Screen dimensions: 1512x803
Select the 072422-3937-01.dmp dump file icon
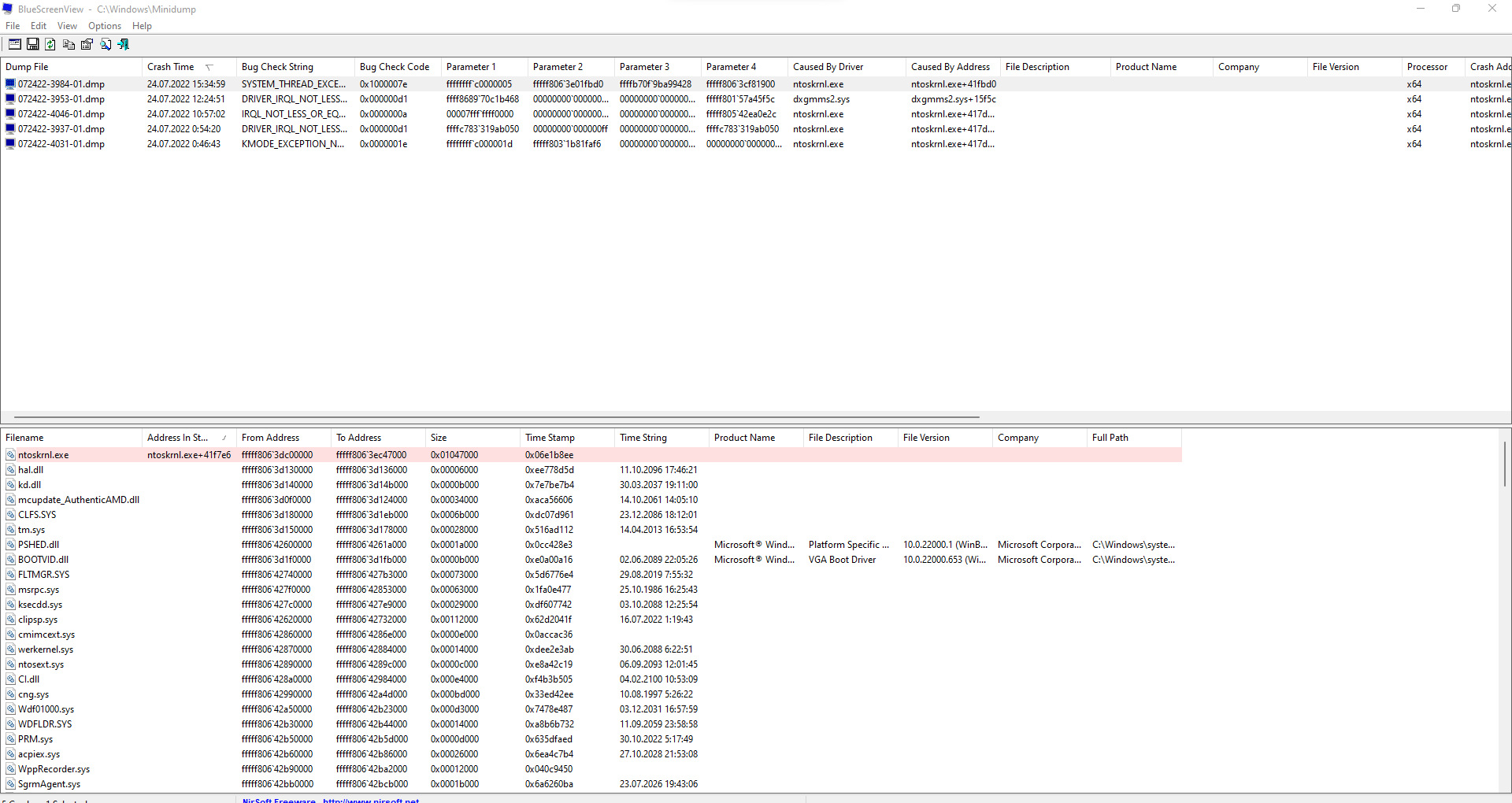click(x=10, y=128)
